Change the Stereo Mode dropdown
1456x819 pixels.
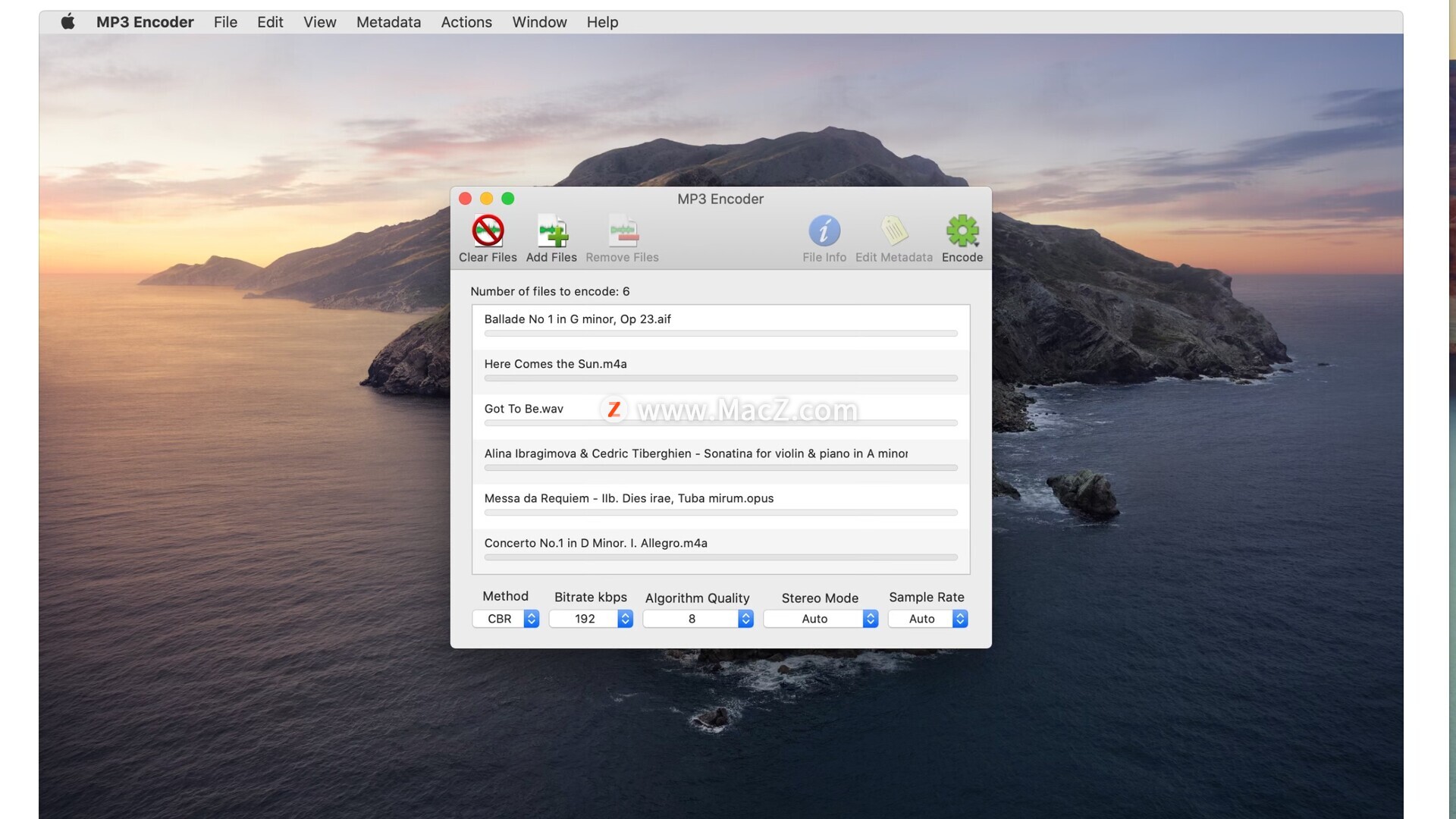click(820, 619)
